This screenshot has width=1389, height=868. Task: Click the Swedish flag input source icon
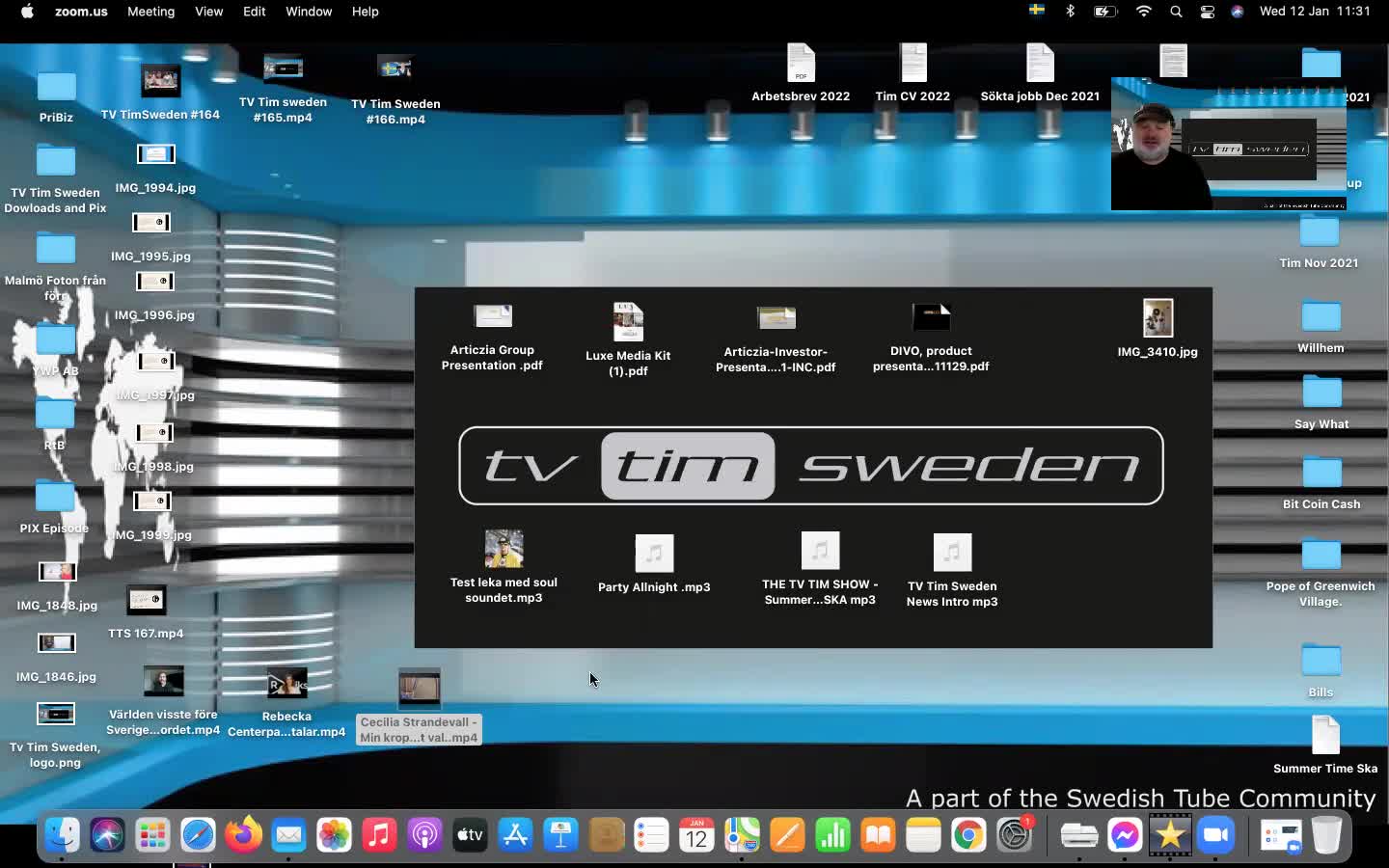1037,11
